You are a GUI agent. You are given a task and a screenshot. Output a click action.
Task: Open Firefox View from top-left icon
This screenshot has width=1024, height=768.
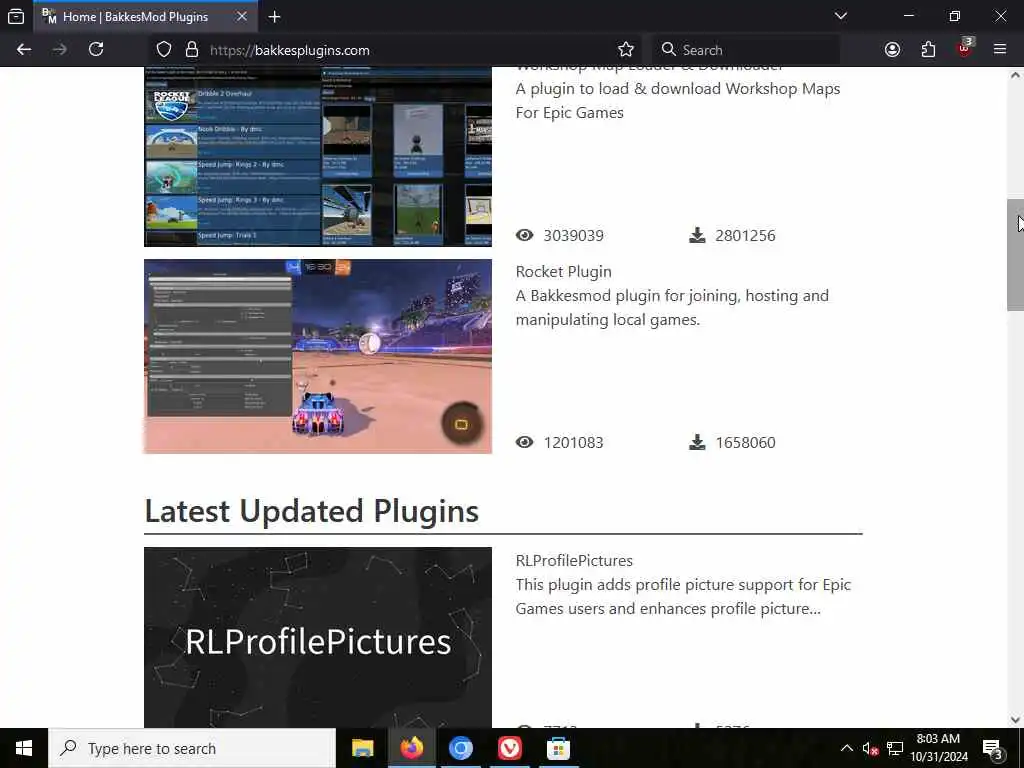(x=16, y=17)
